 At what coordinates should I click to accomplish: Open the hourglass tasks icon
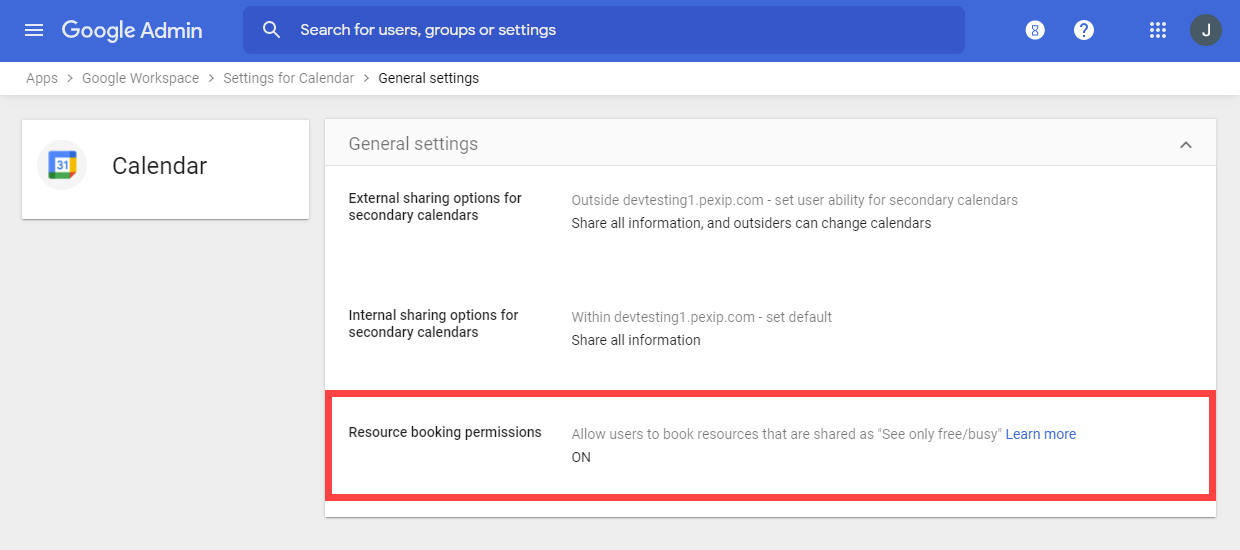[x=1035, y=30]
